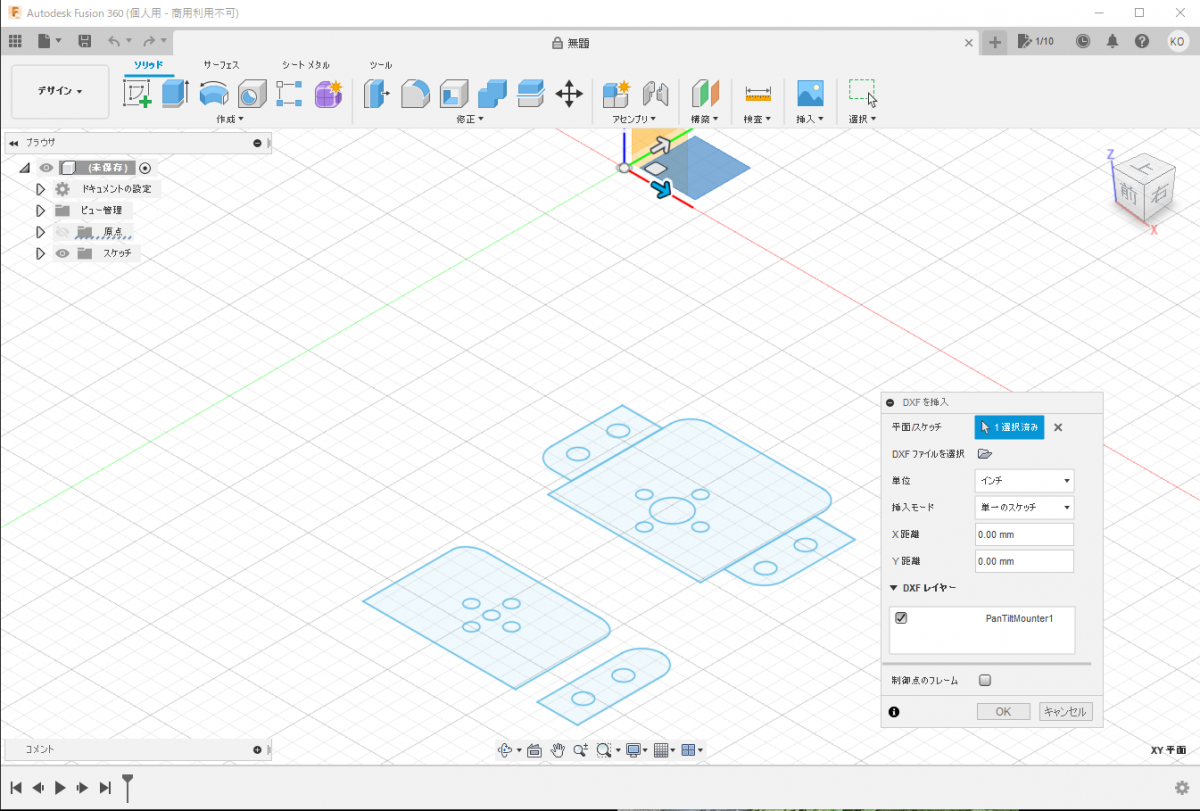Uncheck the PanTiltMounter1 DXF layer
Viewport: 1200px width, 811px height.
902,617
